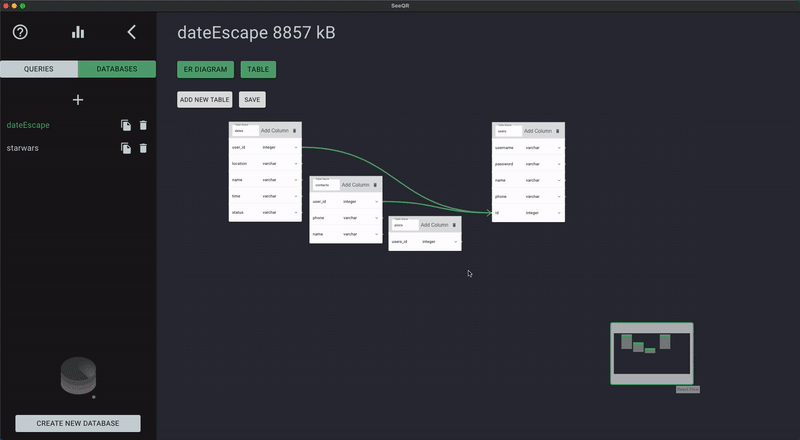Delete the starwars database via trash icon

[143, 148]
